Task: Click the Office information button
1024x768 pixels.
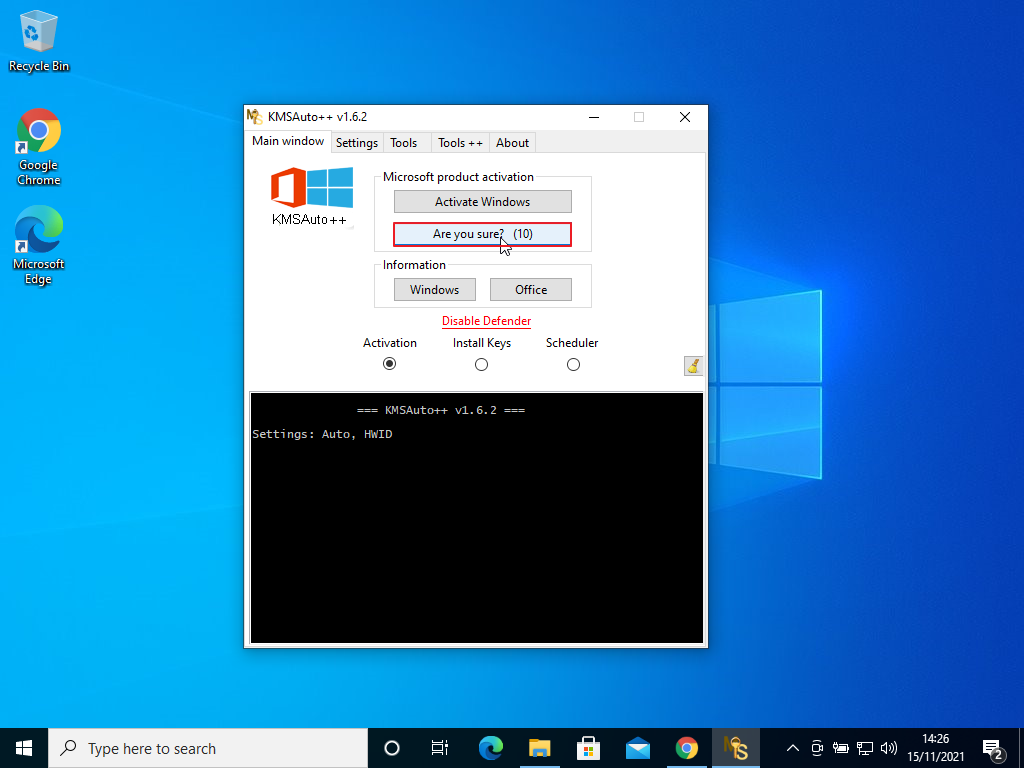Action: (531, 290)
